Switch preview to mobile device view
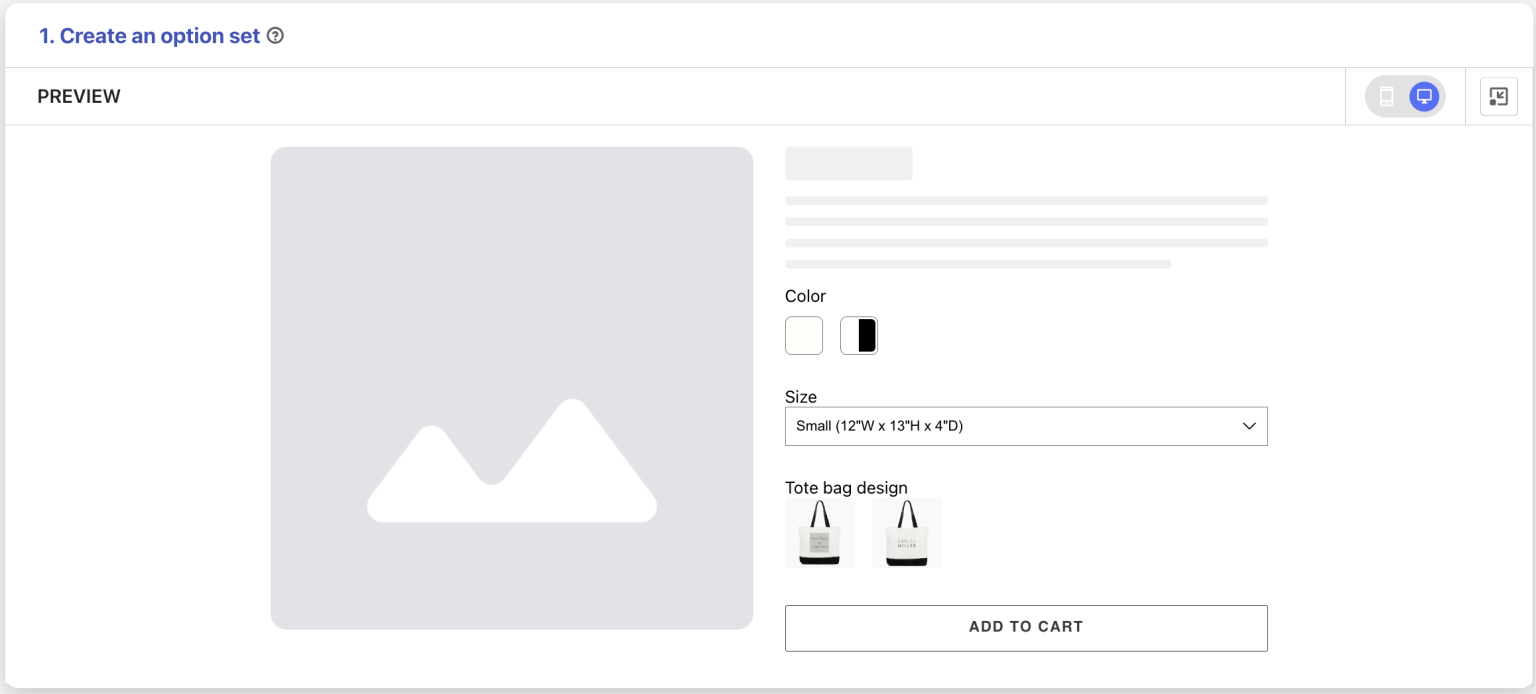Viewport: 1536px width, 694px height. (1387, 97)
